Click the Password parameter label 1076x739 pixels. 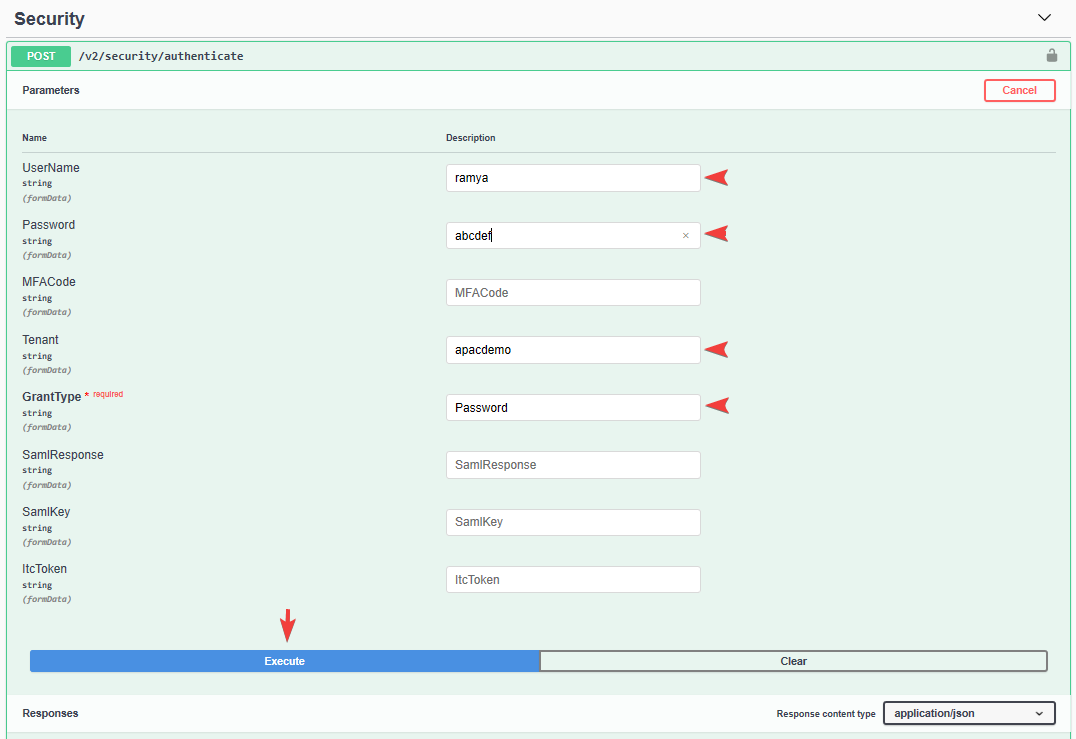[49, 224]
